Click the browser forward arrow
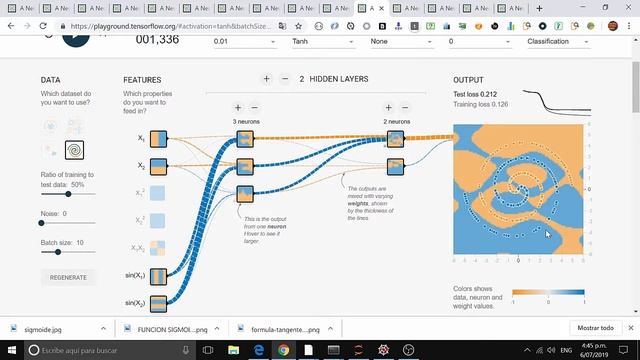 pyautogui.click(x=27, y=26)
